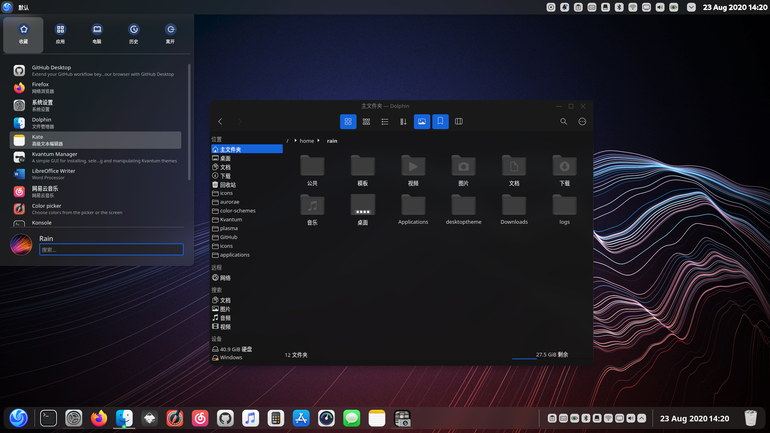Screen dimensions: 770x433
Task: Open the sort-by options in Dolphin toolbar
Action: coord(403,121)
